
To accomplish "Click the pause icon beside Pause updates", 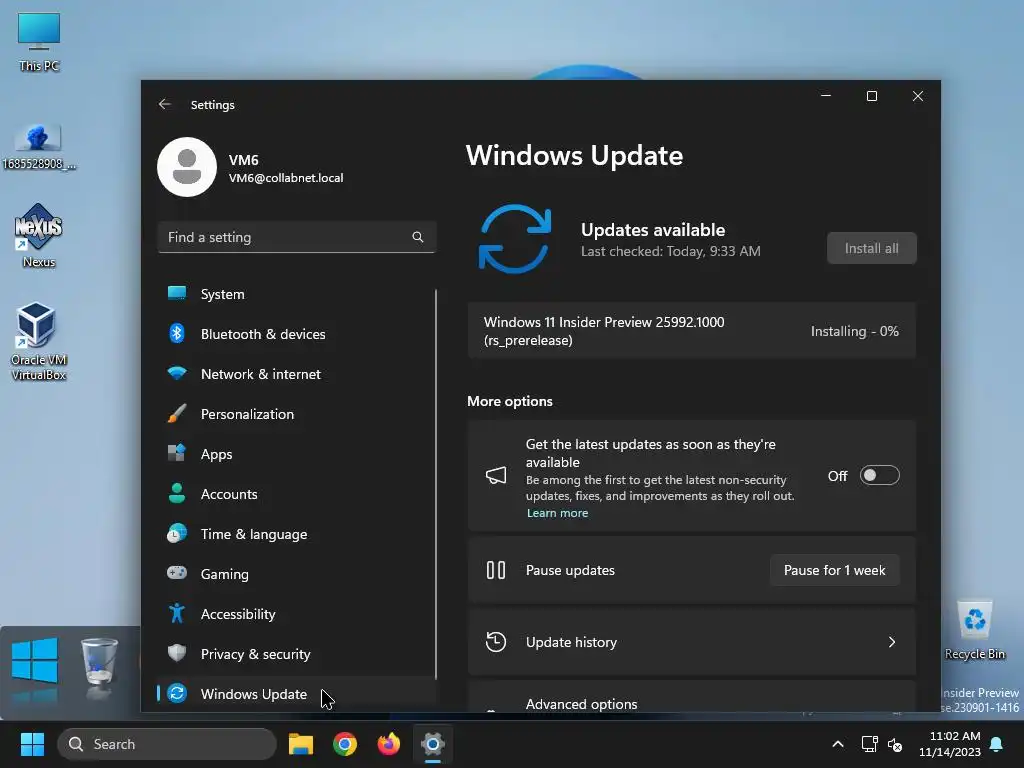I will point(496,570).
